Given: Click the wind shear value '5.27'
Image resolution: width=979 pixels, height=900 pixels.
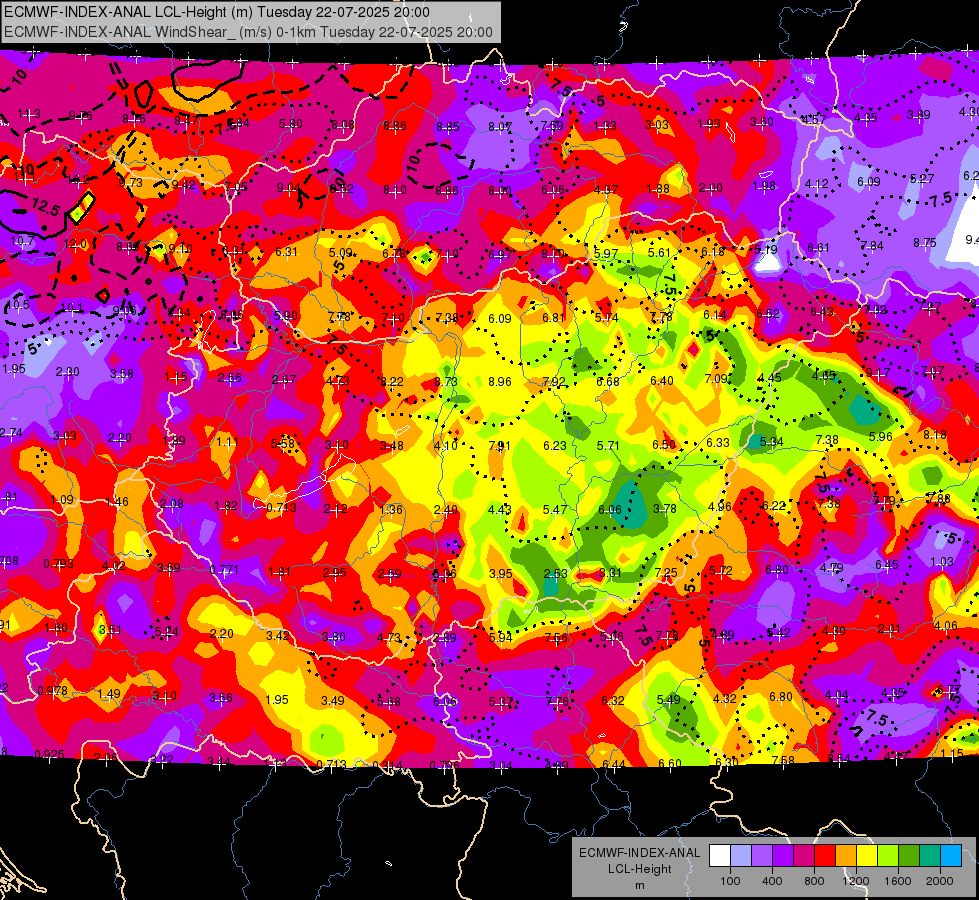Looking at the screenshot, I should click(922, 179).
